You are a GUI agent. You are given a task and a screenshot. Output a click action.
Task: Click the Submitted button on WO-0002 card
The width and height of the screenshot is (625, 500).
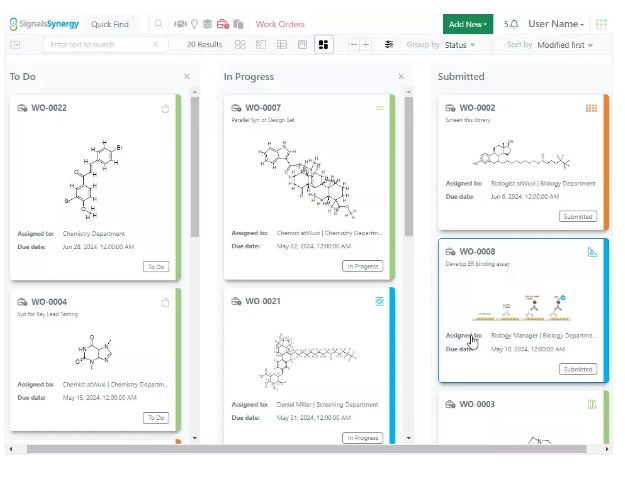[577, 216]
